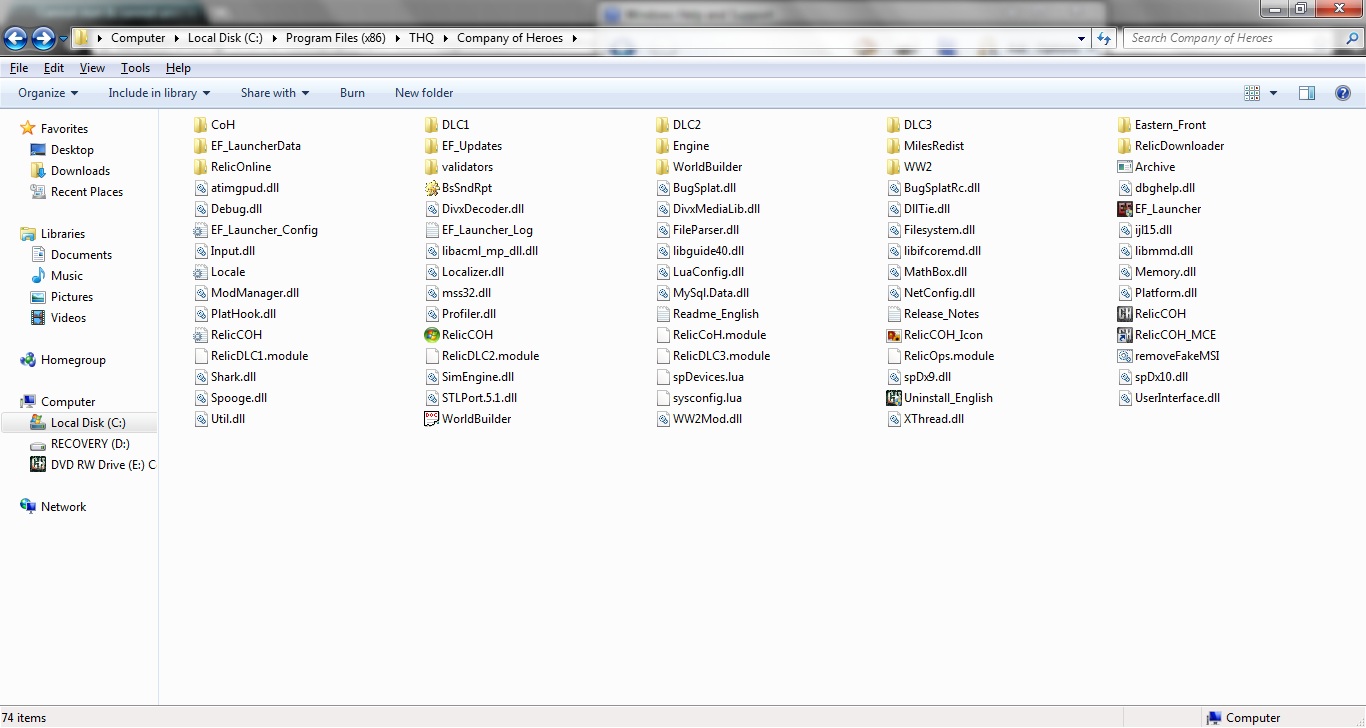The height and width of the screenshot is (728, 1366).
Task: Expand the breadcrumb arrow after THQ
Action: (444, 38)
